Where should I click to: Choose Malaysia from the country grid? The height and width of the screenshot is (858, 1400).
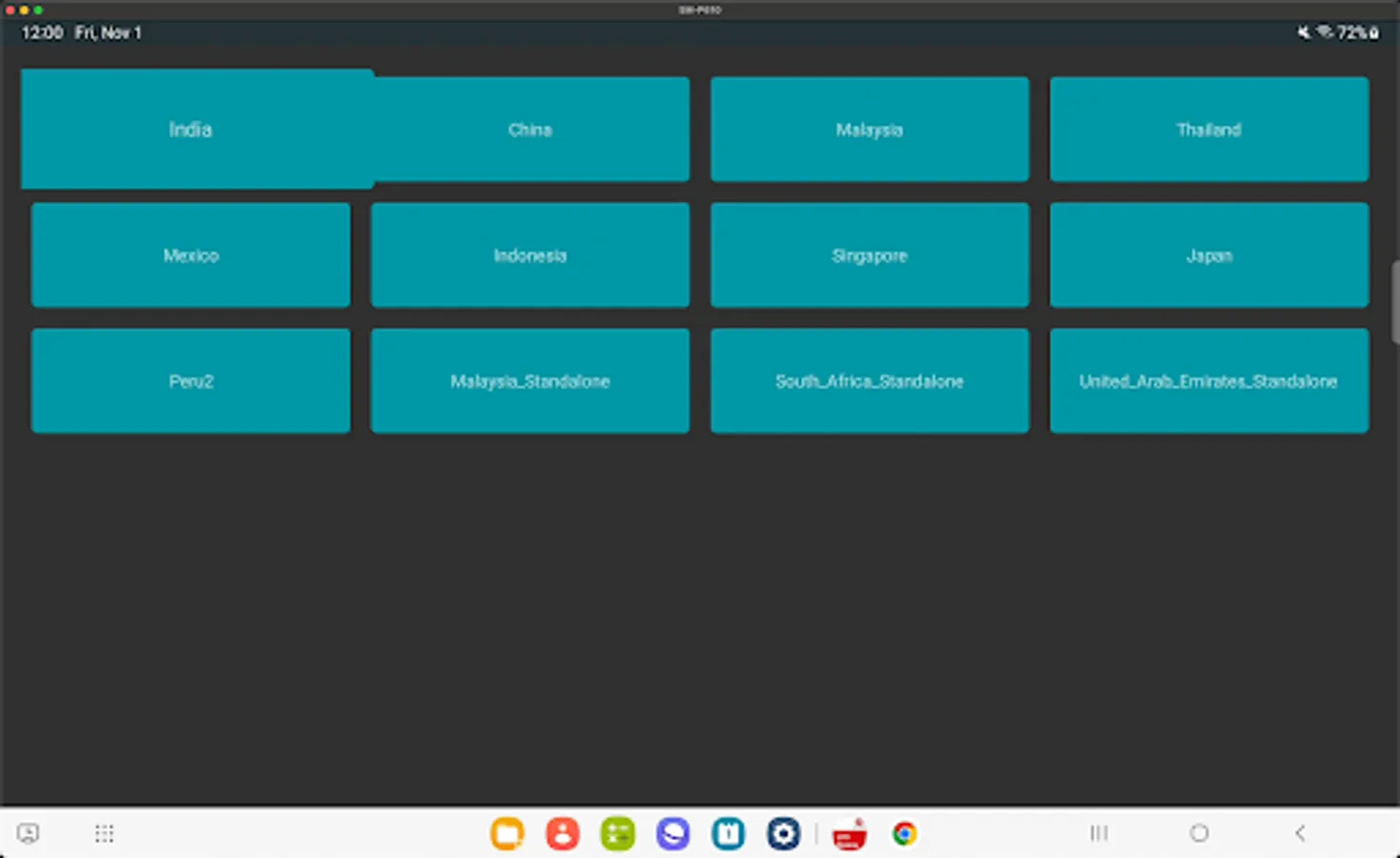869,130
